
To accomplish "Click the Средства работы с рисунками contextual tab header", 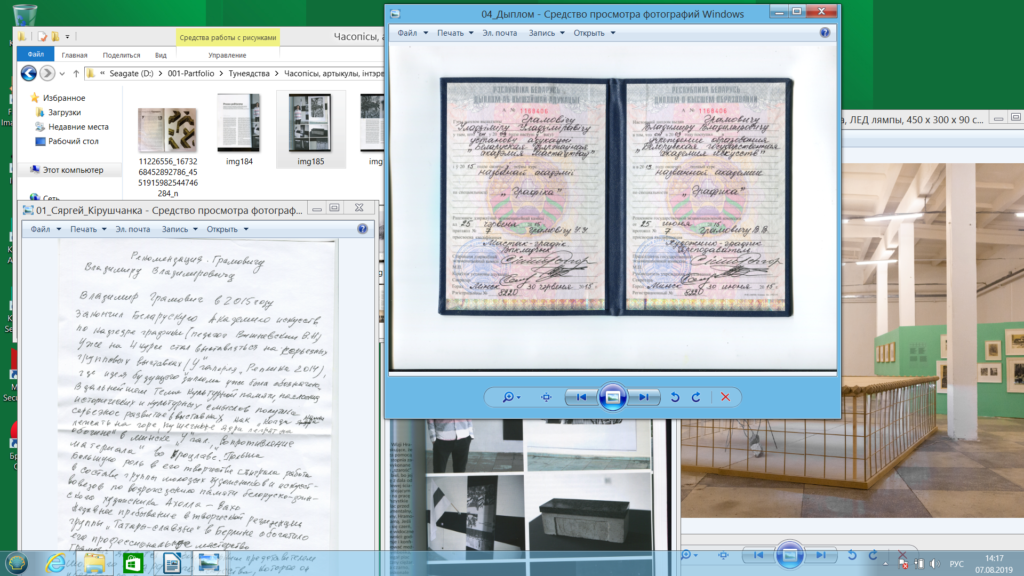I will [x=228, y=37].
